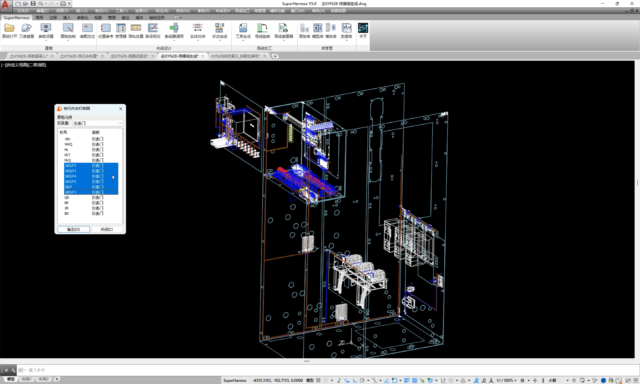Expand arrow beneath the green connector ribbon icon
This screenshot has height=384, width=640.
point(174,40)
